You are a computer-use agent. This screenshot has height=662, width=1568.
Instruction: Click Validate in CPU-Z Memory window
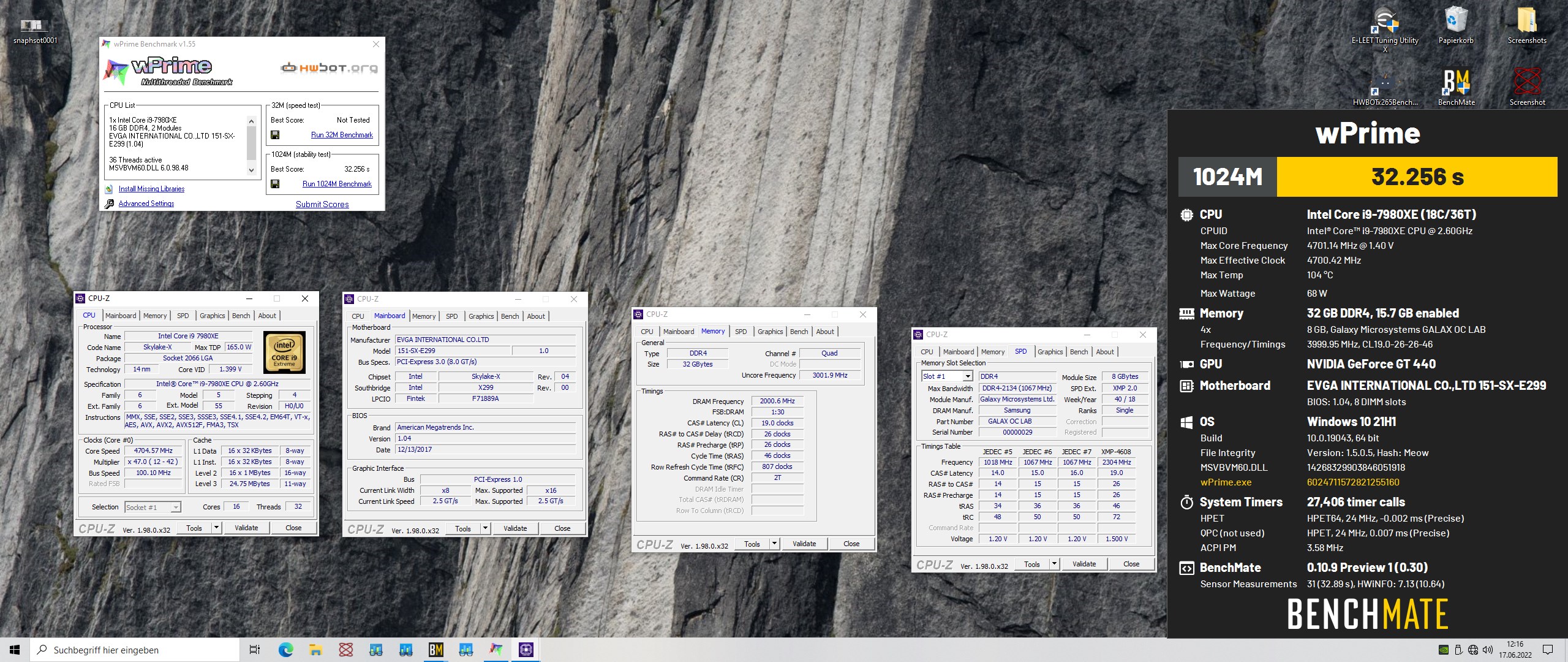[x=804, y=544]
